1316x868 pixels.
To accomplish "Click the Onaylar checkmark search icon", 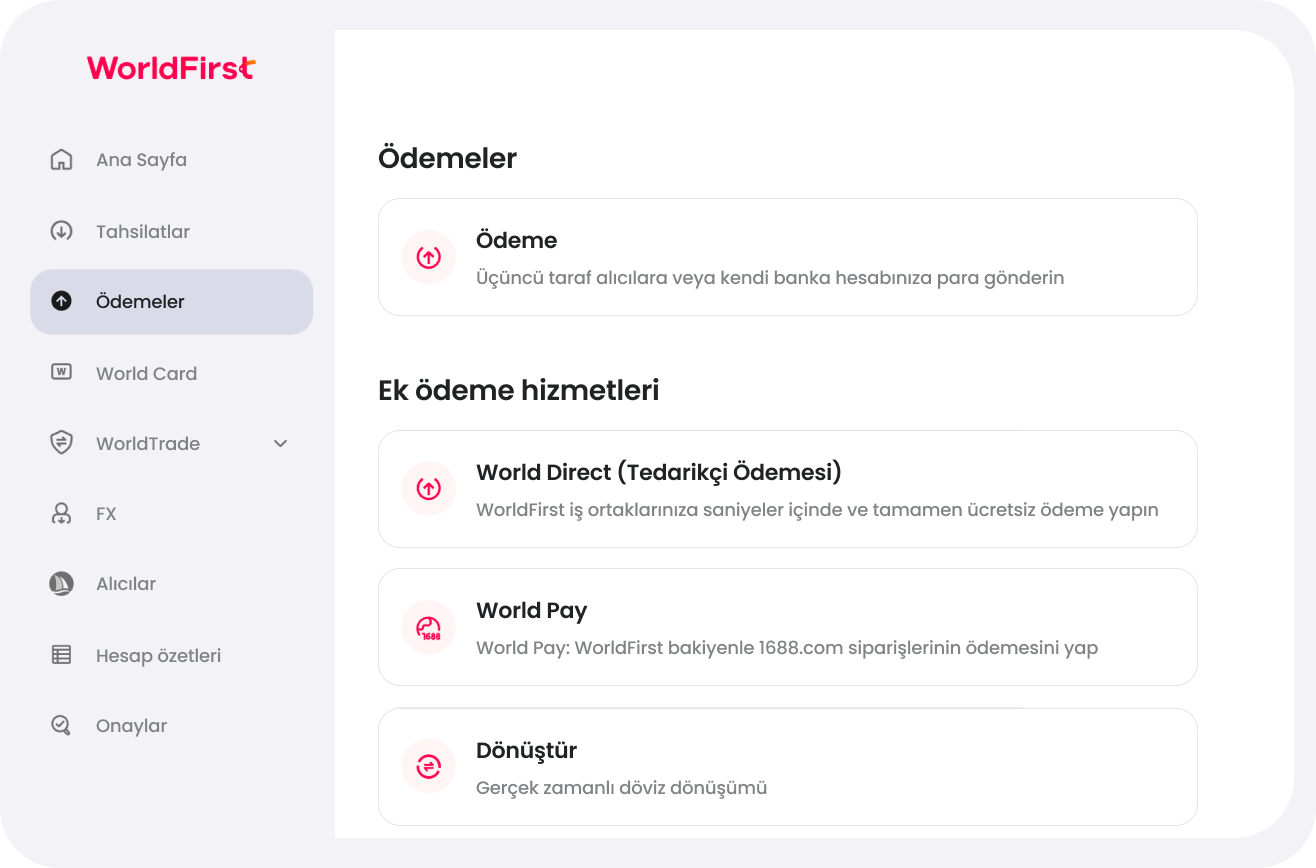I will [x=61, y=726].
